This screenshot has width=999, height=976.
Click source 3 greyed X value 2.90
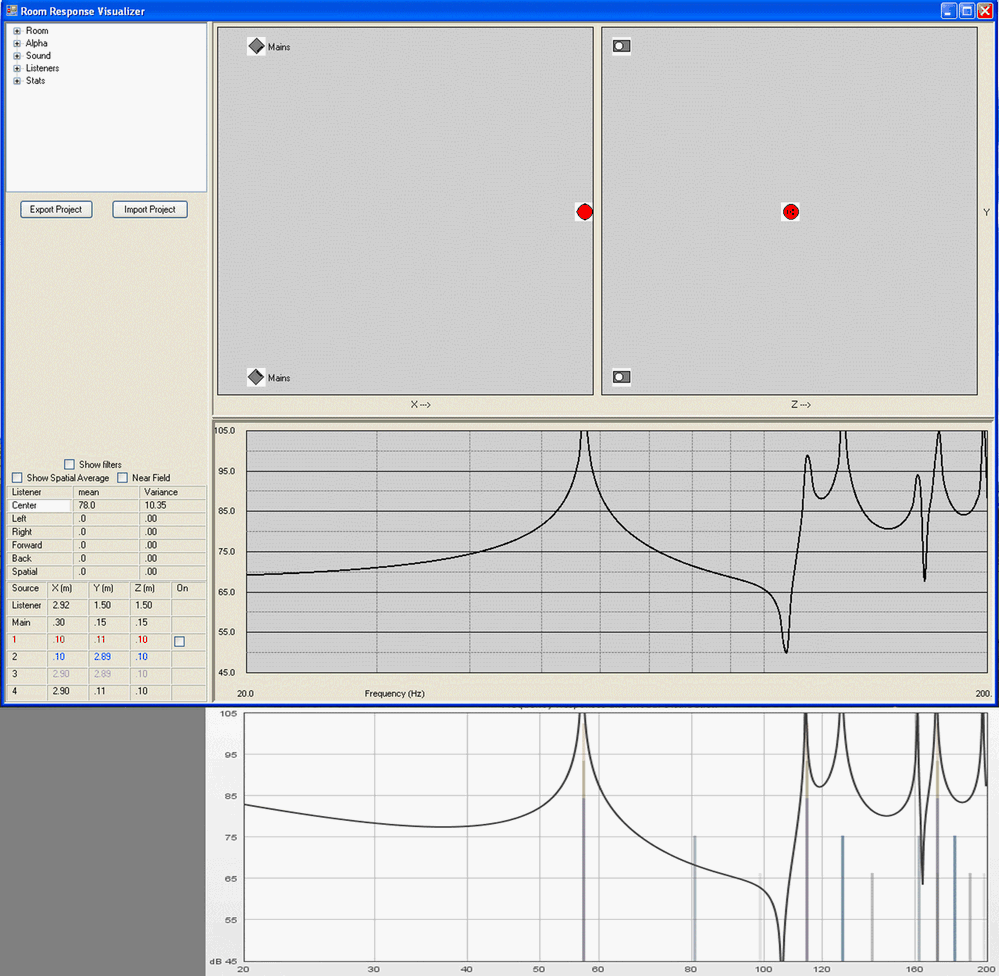(61, 674)
